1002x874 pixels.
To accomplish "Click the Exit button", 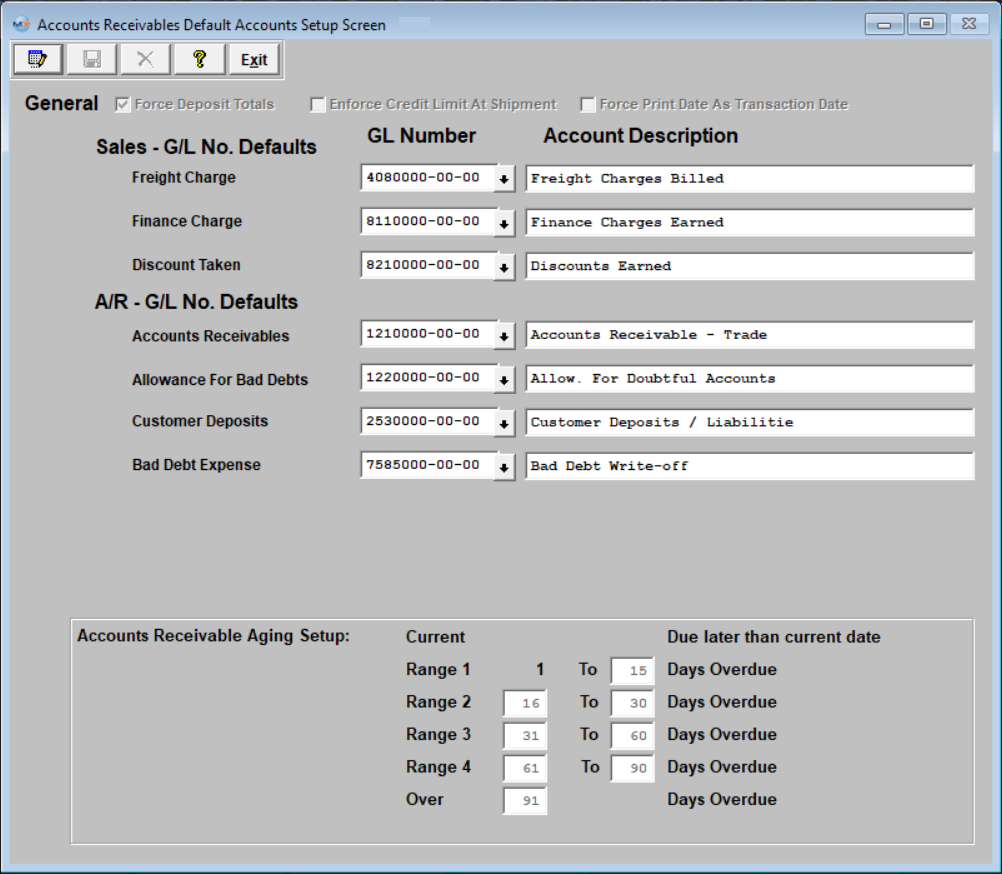I will (254, 59).
